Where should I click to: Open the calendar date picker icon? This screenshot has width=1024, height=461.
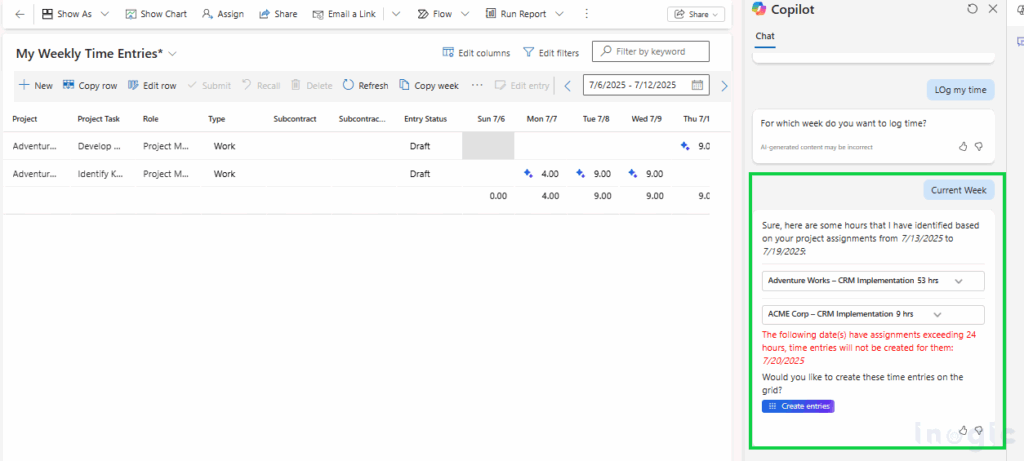pyautogui.click(x=698, y=85)
